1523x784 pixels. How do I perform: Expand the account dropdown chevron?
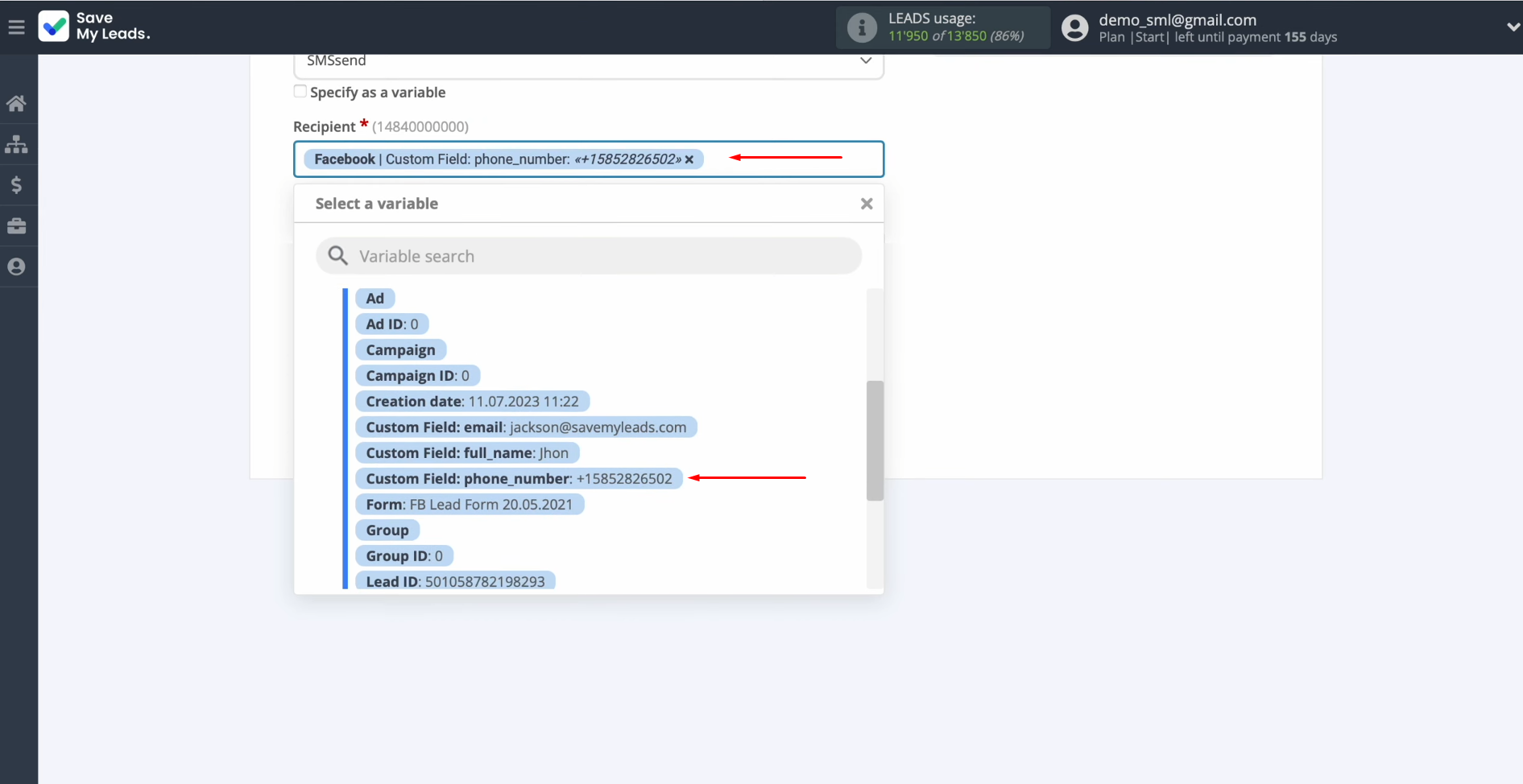[x=1513, y=27]
